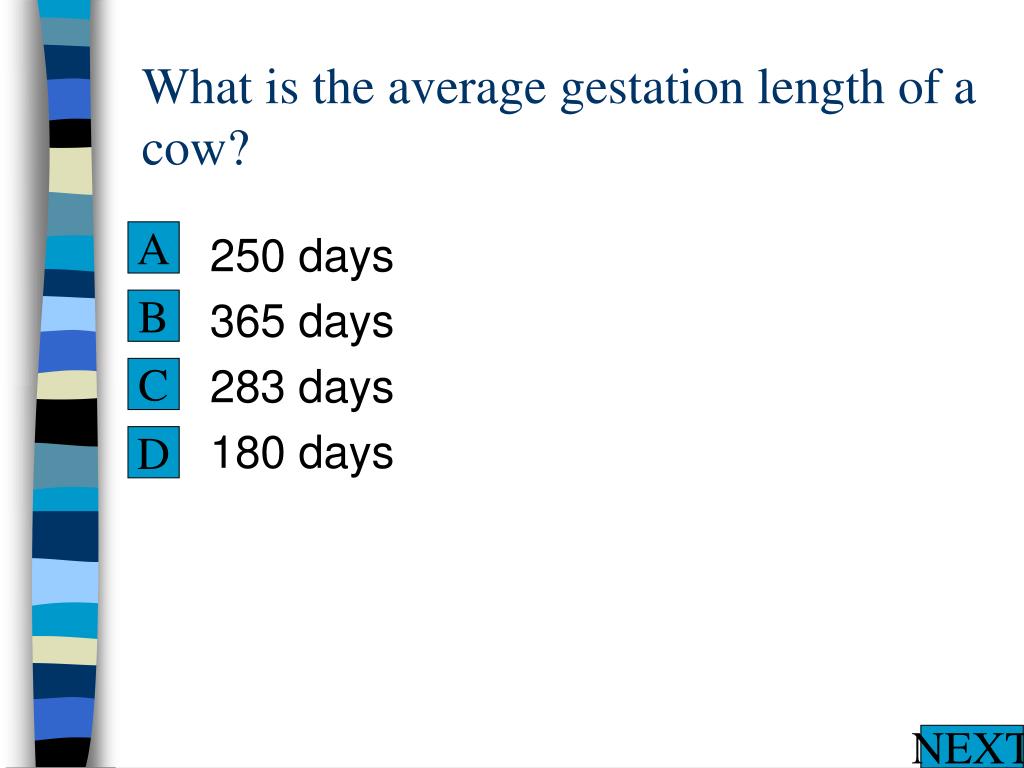Click the word 'of' in the title

pyautogui.click(x=920, y=86)
